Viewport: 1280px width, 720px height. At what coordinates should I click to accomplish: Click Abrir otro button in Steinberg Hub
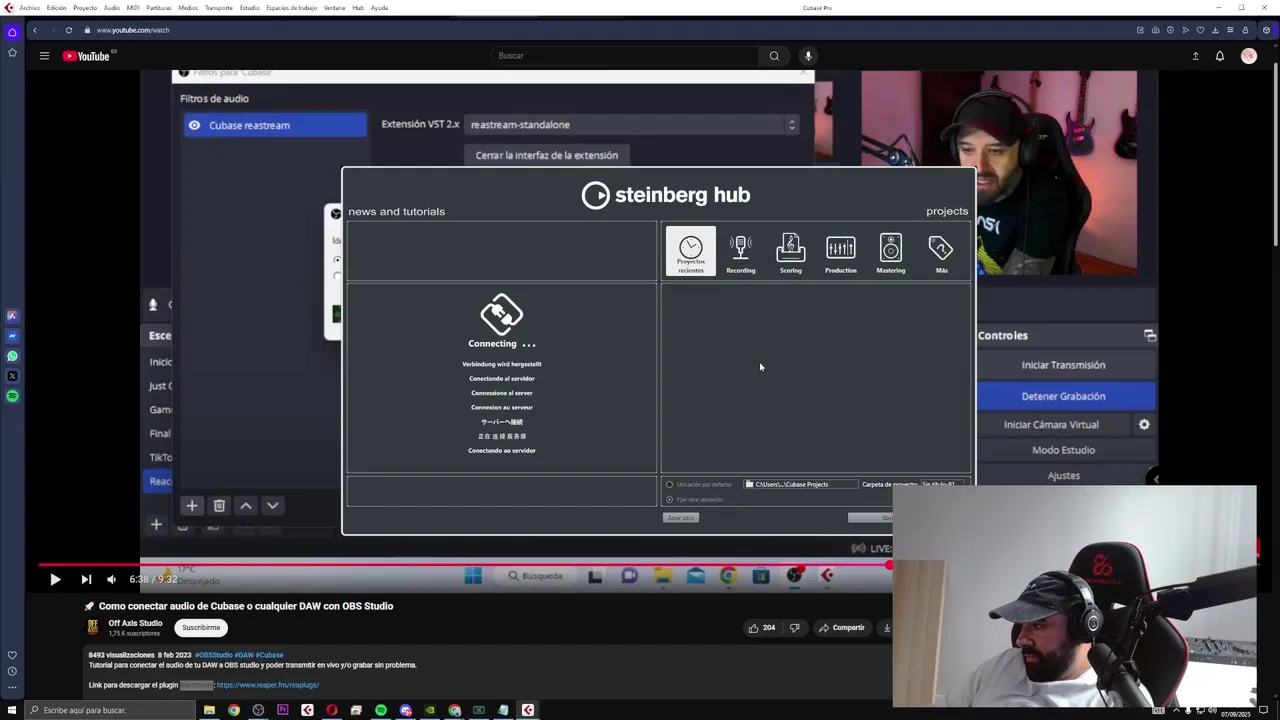(x=681, y=518)
